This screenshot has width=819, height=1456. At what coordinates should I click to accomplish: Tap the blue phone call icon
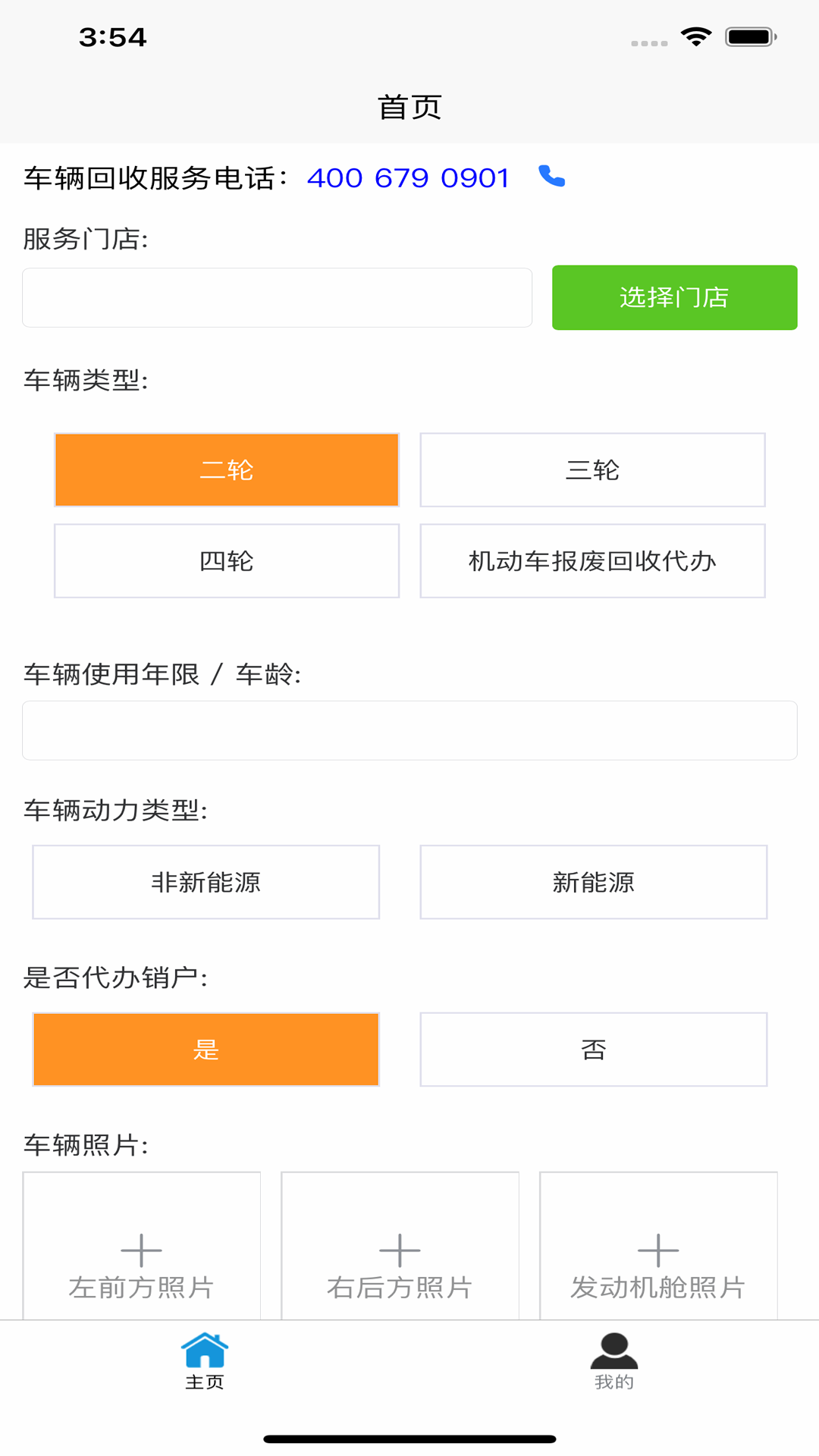552,176
